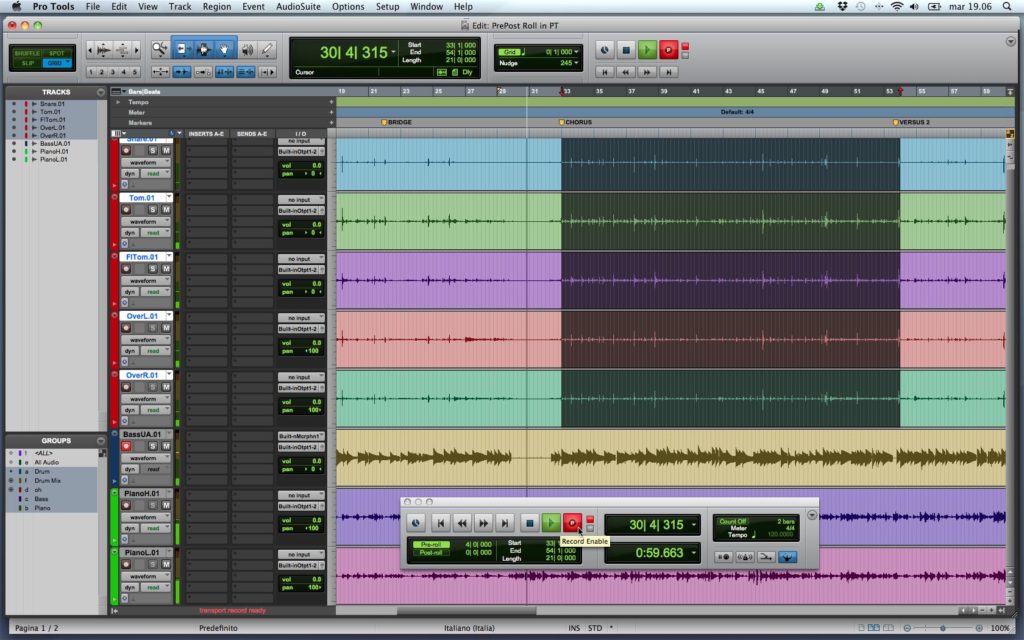Select the Scrubber speaker tool
1024x640 pixels.
pos(248,50)
